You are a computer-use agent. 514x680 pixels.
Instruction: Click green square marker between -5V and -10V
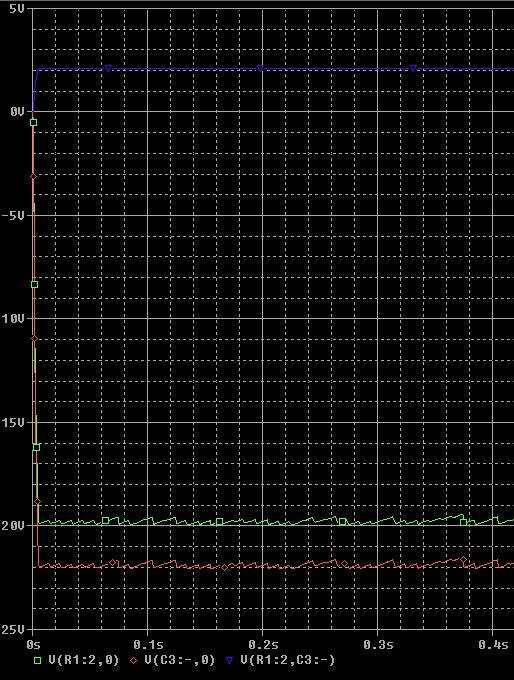[35, 285]
